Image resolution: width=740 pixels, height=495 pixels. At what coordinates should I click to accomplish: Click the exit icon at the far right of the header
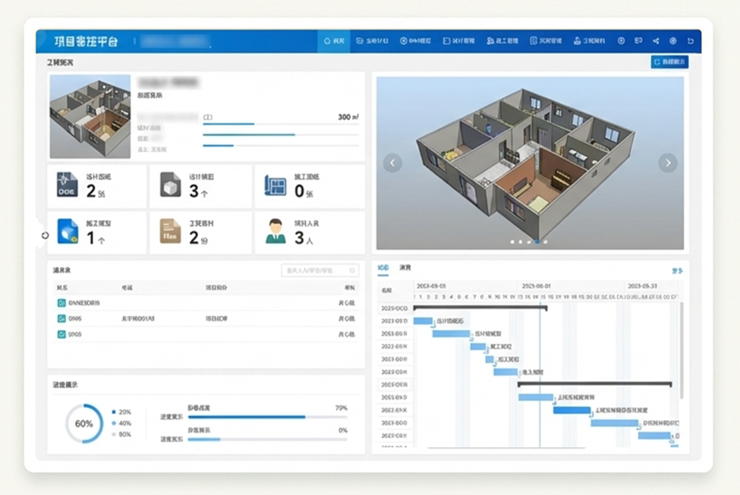[690, 41]
